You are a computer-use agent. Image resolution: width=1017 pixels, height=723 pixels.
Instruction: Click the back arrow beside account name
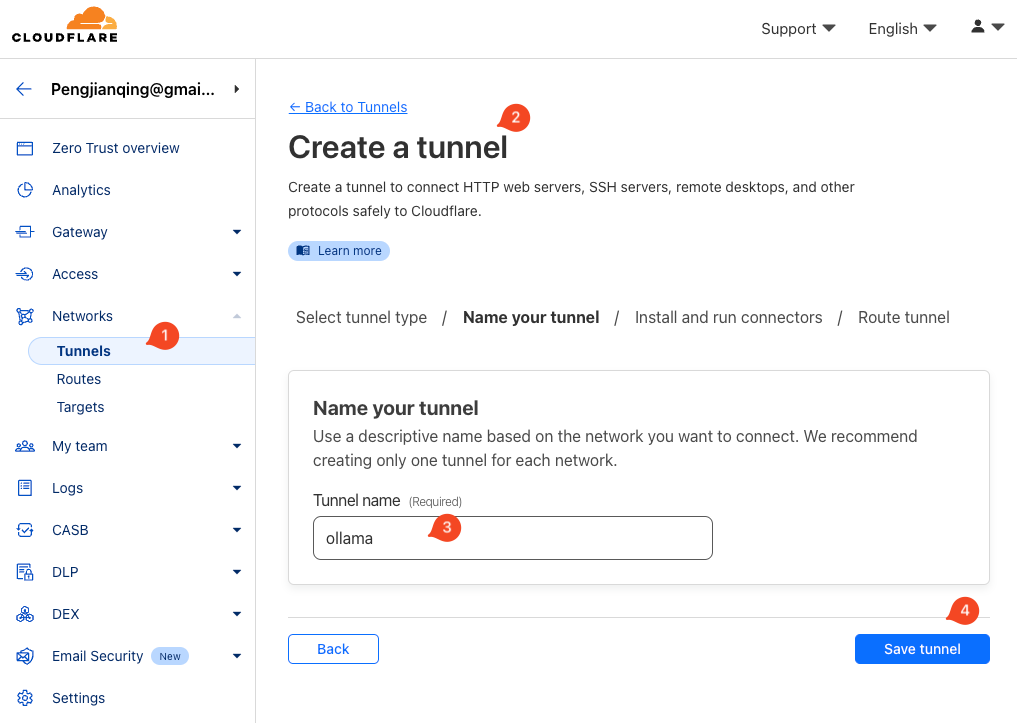click(x=24, y=89)
